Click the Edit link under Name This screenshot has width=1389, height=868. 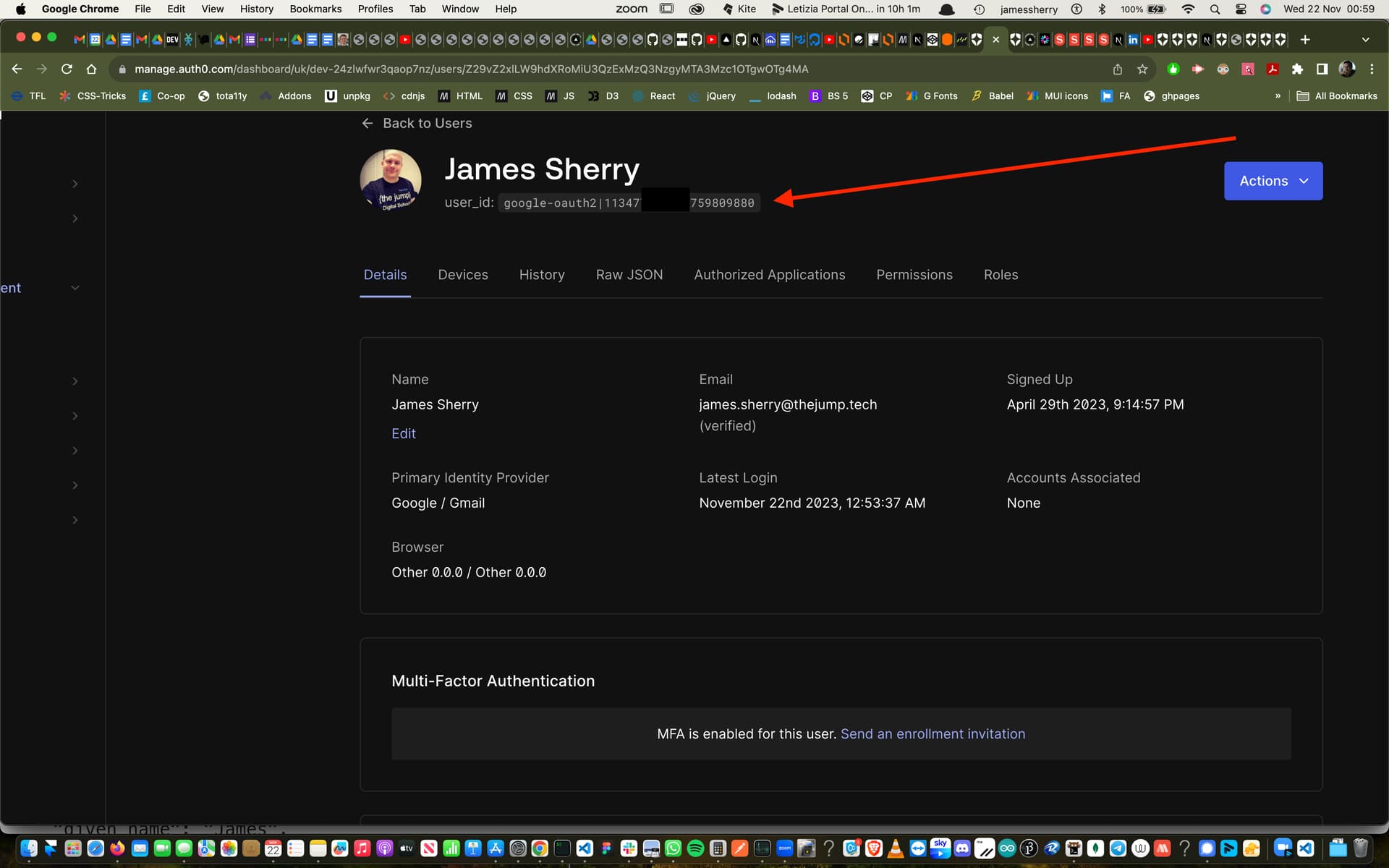tap(403, 433)
